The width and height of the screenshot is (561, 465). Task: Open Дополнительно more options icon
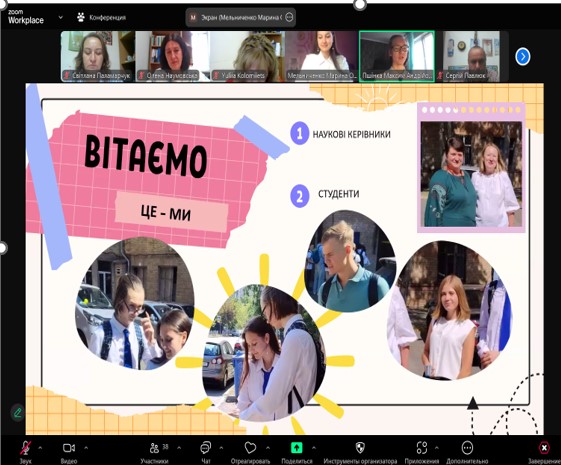pyautogui.click(x=467, y=448)
